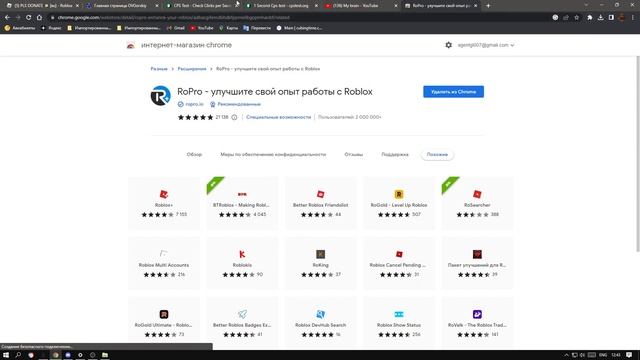Open the Roblox+ extension icon
This screenshot has width=640, height=360.
164,194
